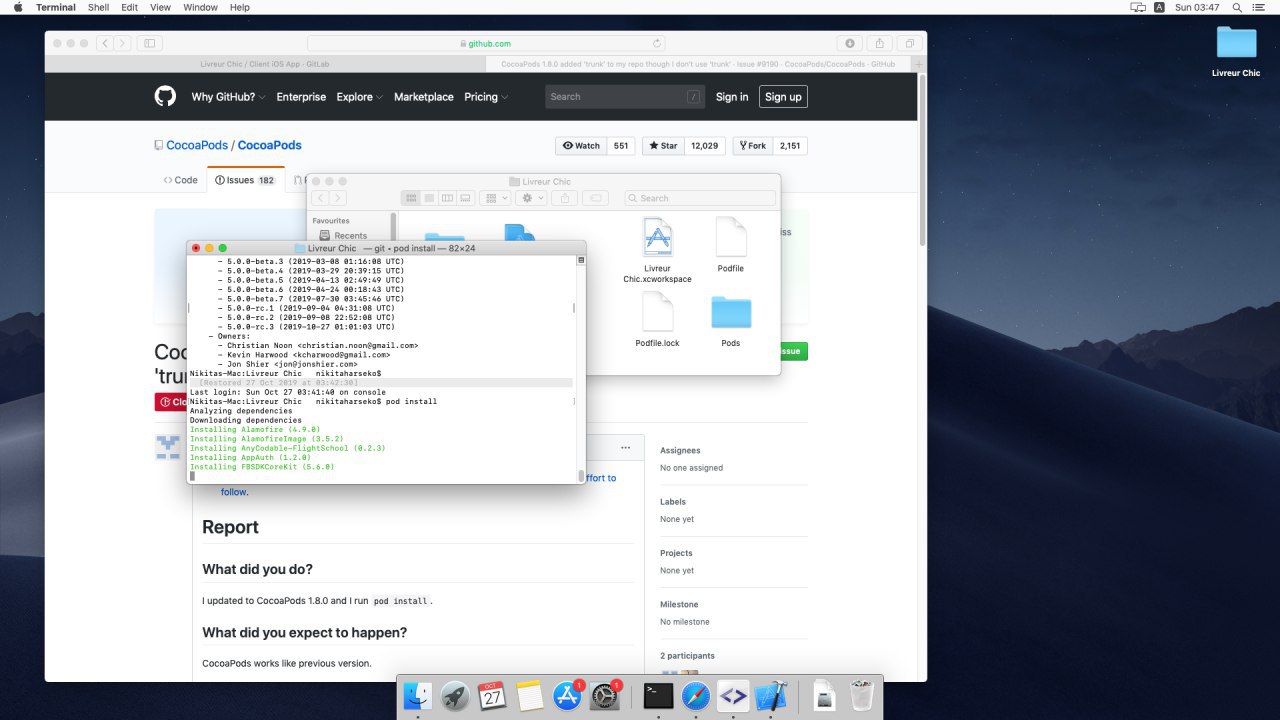1280x720 pixels.
Task: Go back in Finder window
Action: [x=322, y=198]
